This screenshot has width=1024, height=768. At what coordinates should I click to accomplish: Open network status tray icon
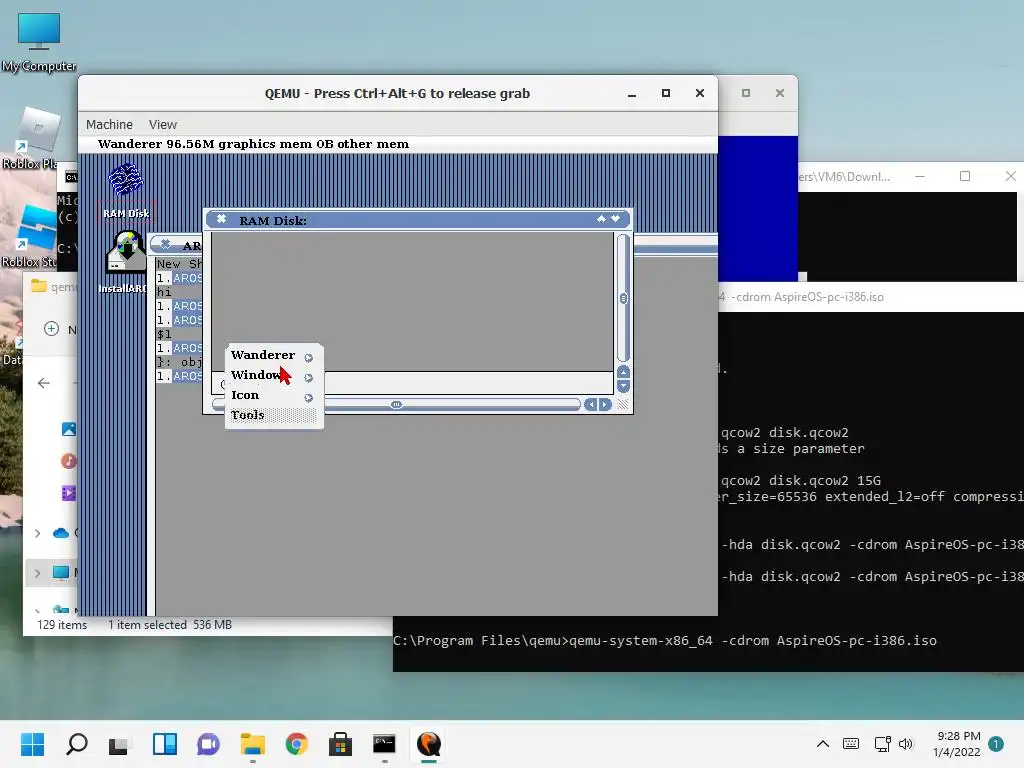point(882,744)
